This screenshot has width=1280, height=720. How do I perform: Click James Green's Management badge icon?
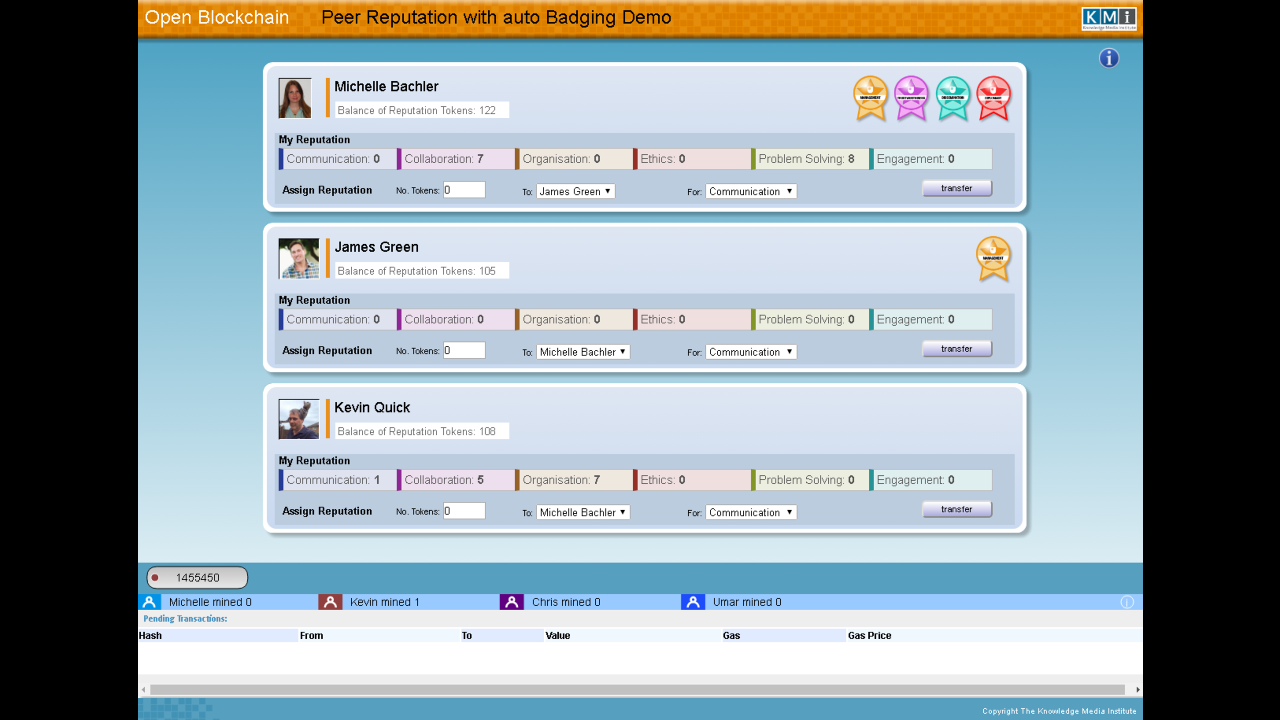pos(993,258)
